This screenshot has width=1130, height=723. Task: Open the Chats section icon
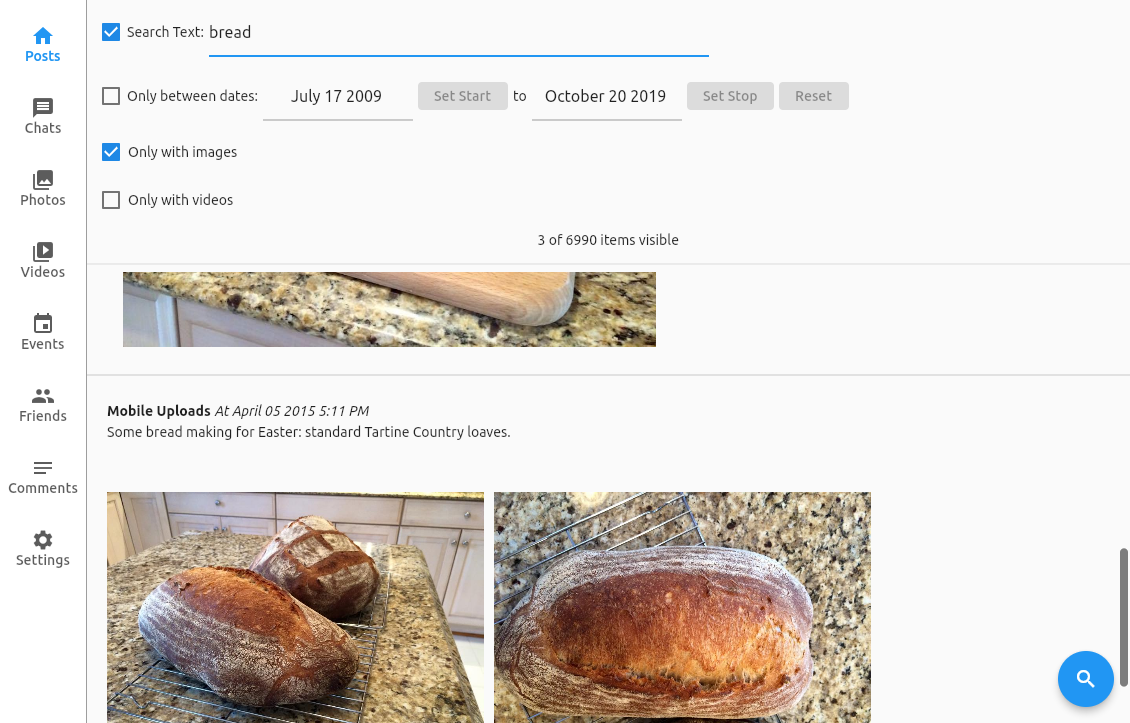pos(43,107)
